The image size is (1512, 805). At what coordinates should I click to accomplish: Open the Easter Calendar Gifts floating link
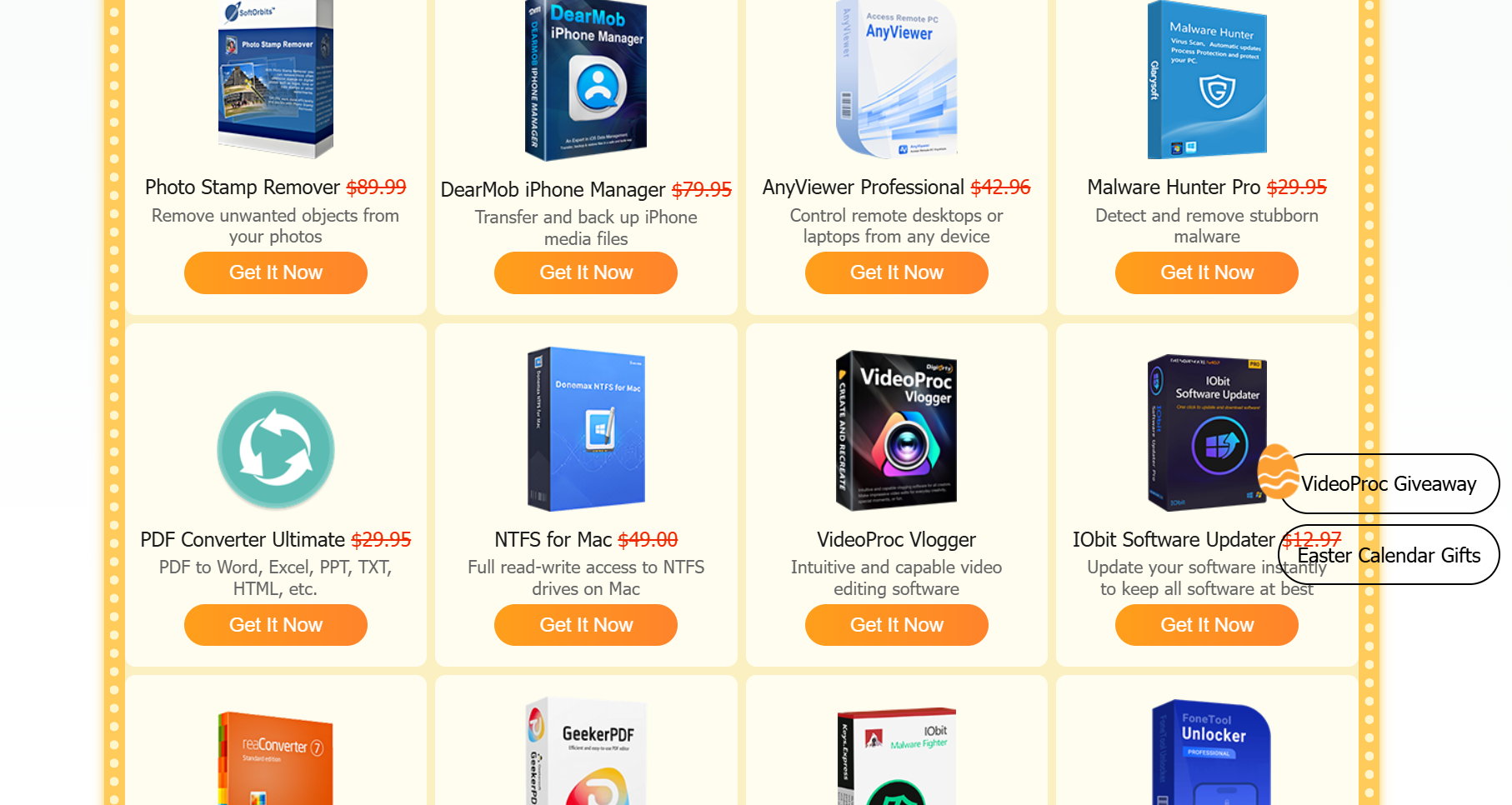(1389, 555)
